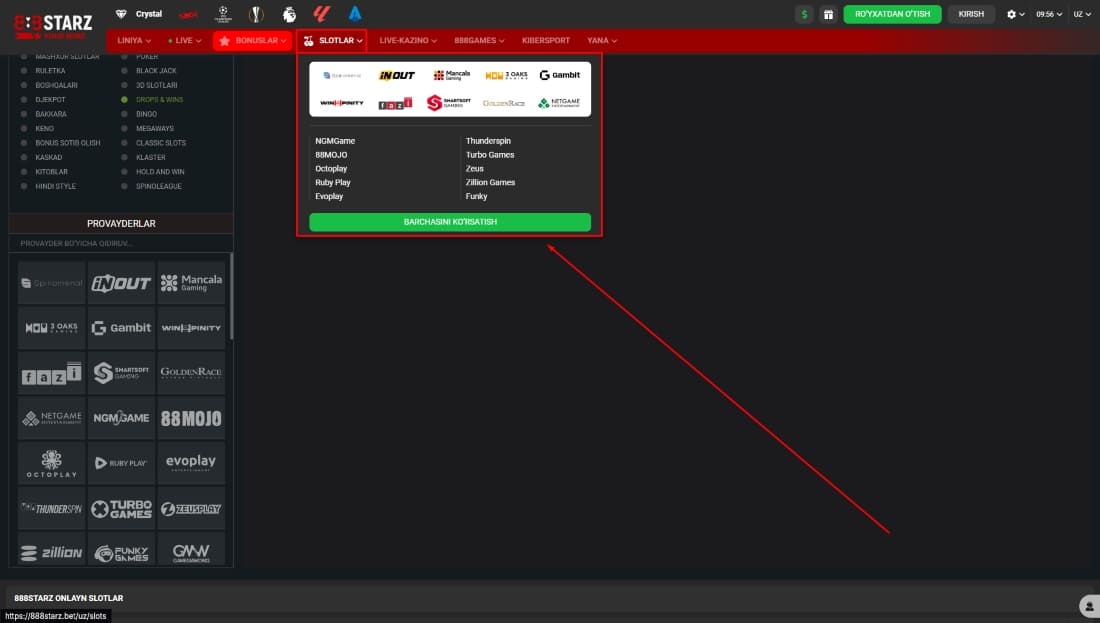Open the Funky provider link

click(x=476, y=196)
